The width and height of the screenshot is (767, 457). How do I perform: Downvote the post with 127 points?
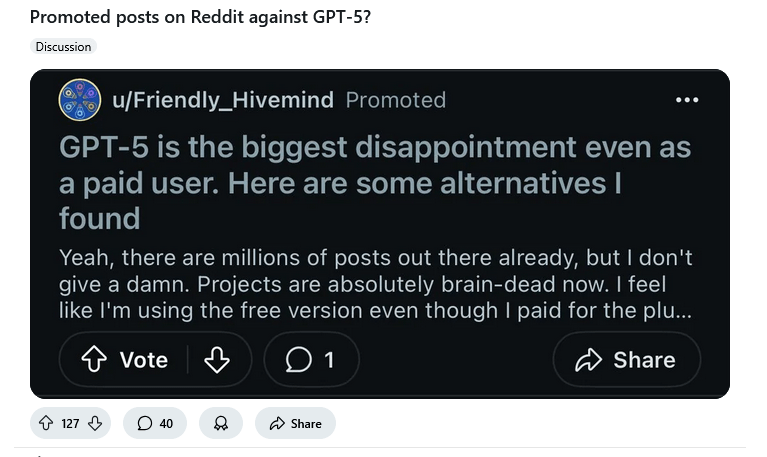pos(95,423)
